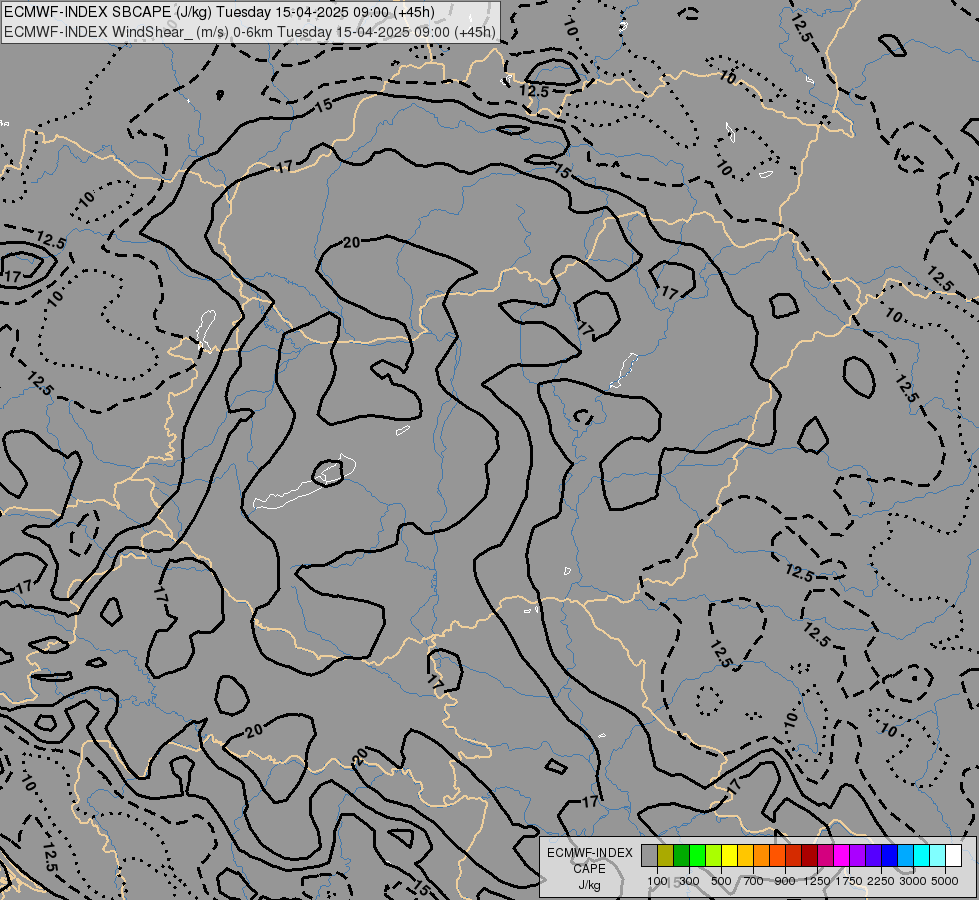Pick the white swatch at legend end
The height and width of the screenshot is (900, 979).
pos(954,856)
